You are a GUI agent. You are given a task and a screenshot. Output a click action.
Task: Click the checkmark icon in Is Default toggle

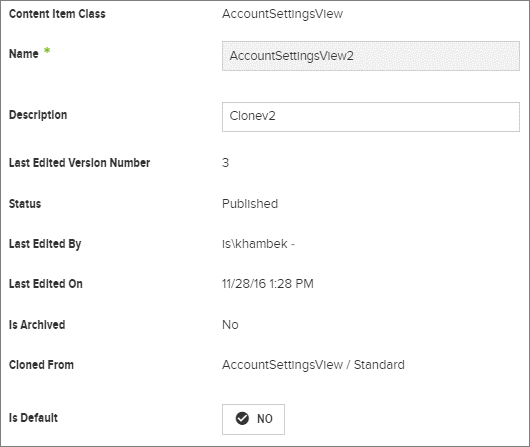click(x=242, y=418)
